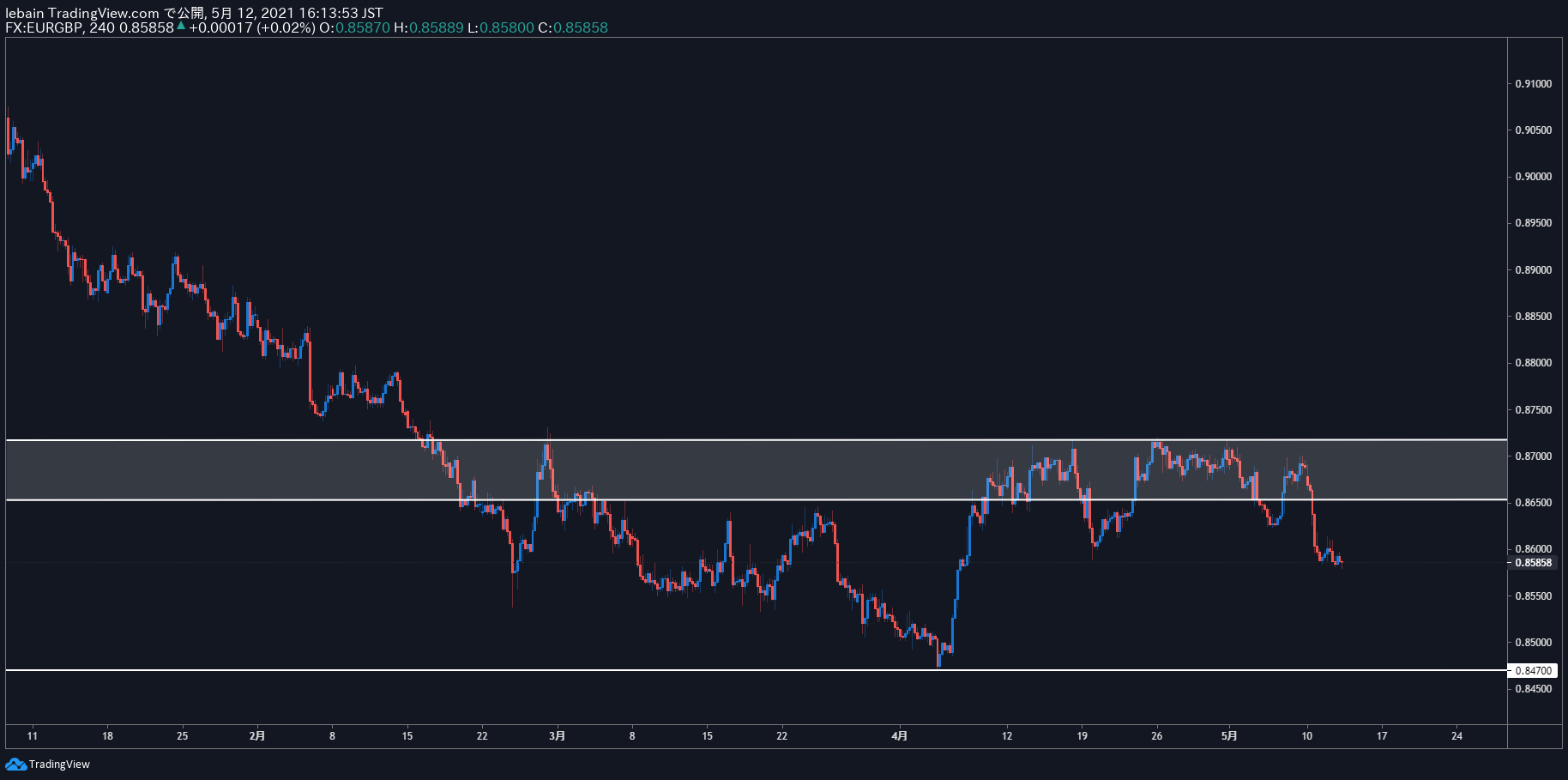Viewport: 1568px width, 780px height.
Task: Click the 0.86500 price axis label
Action: pos(1533,503)
